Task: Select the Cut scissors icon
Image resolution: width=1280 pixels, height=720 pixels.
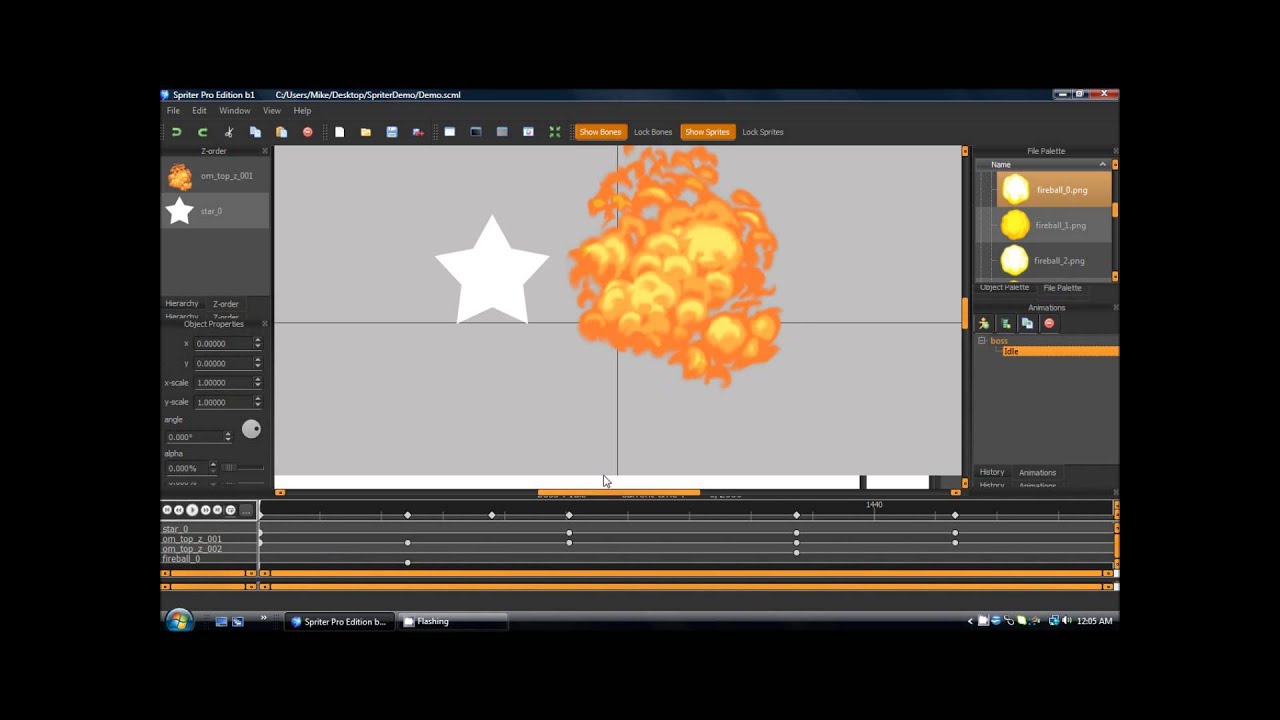Action: point(229,132)
